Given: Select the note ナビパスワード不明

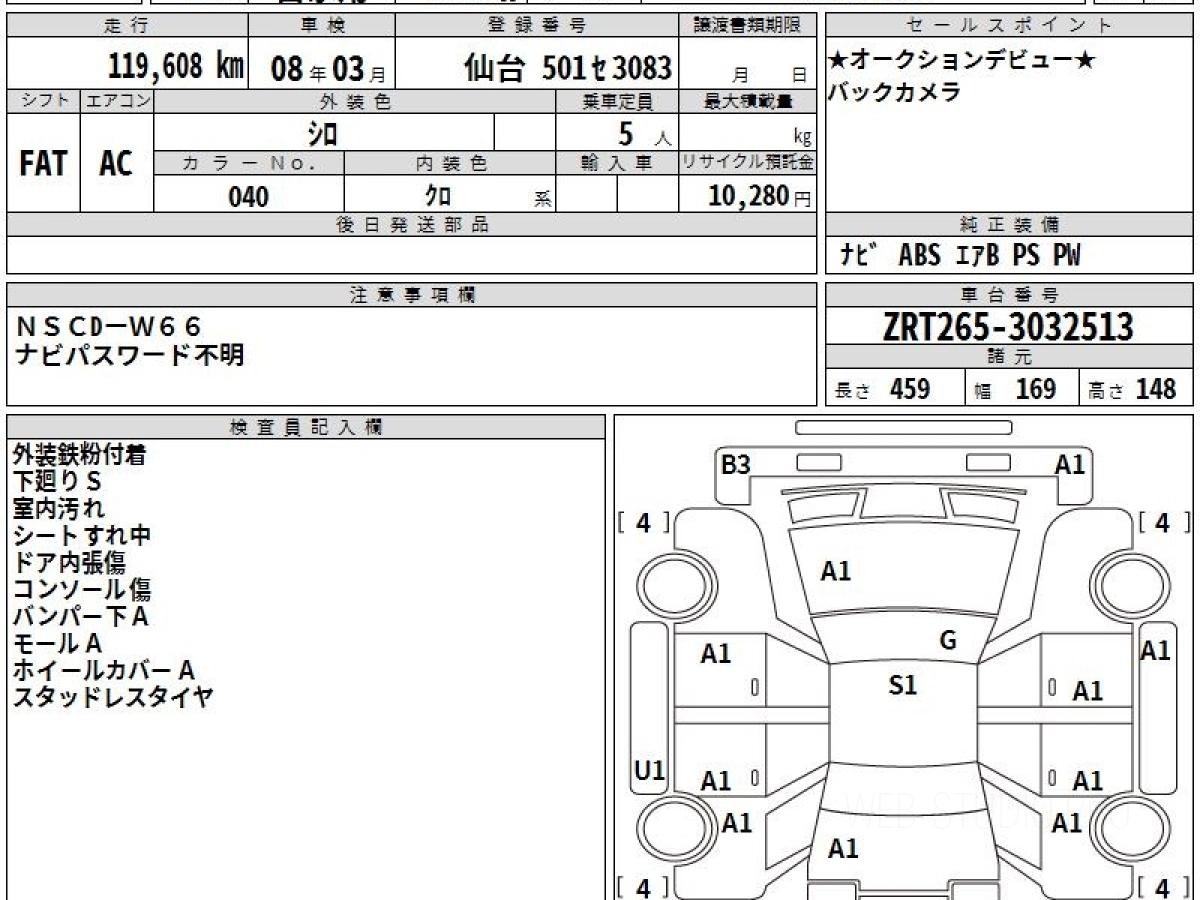Looking at the screenshot, I should pos(130,355).
